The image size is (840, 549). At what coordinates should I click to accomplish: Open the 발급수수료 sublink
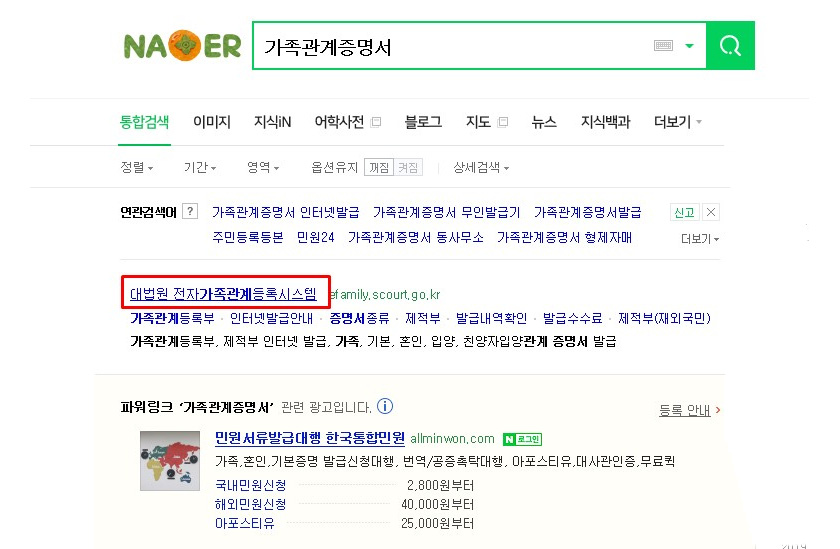572,319
